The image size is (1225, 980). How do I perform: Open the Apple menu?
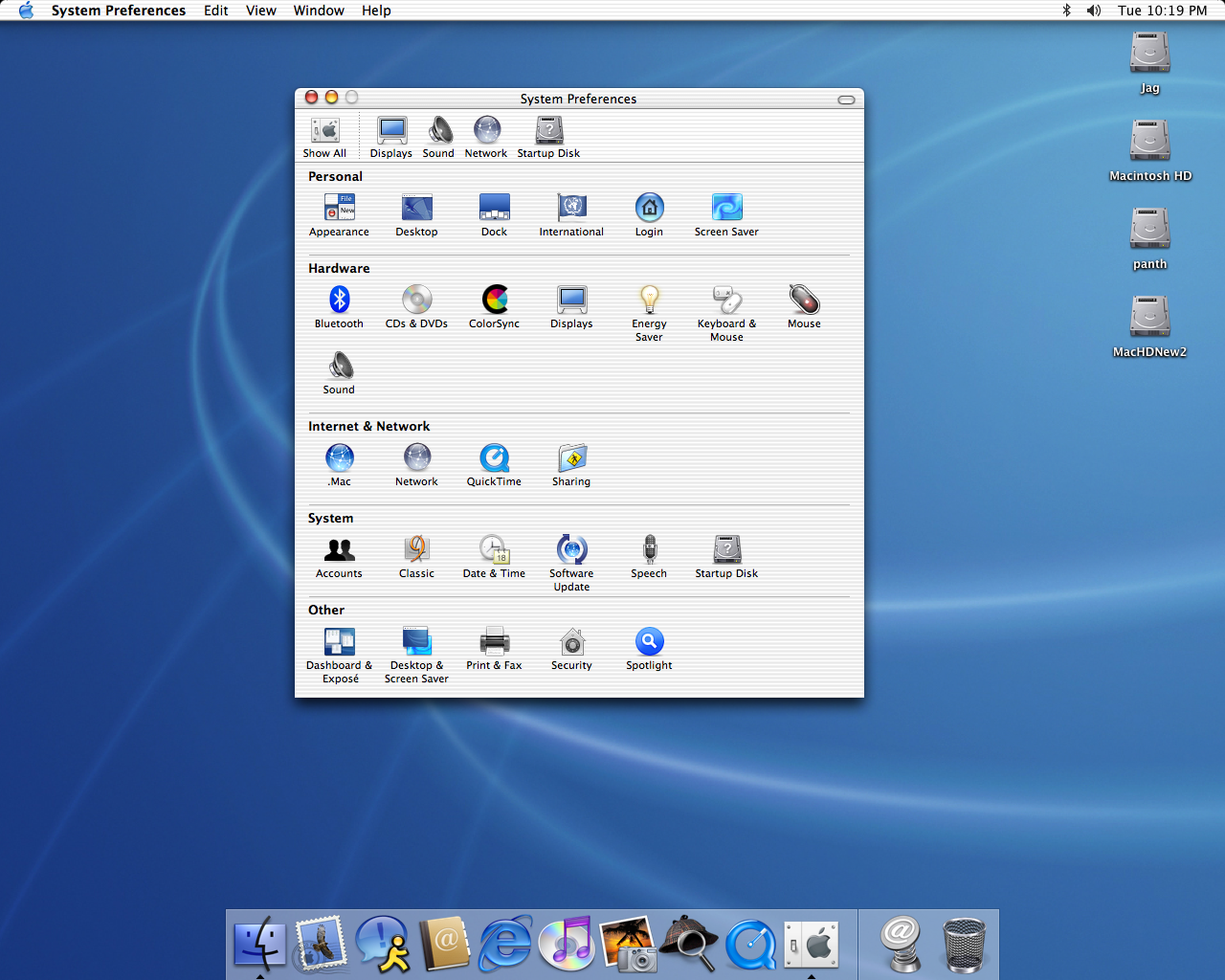tap(26, 11)
